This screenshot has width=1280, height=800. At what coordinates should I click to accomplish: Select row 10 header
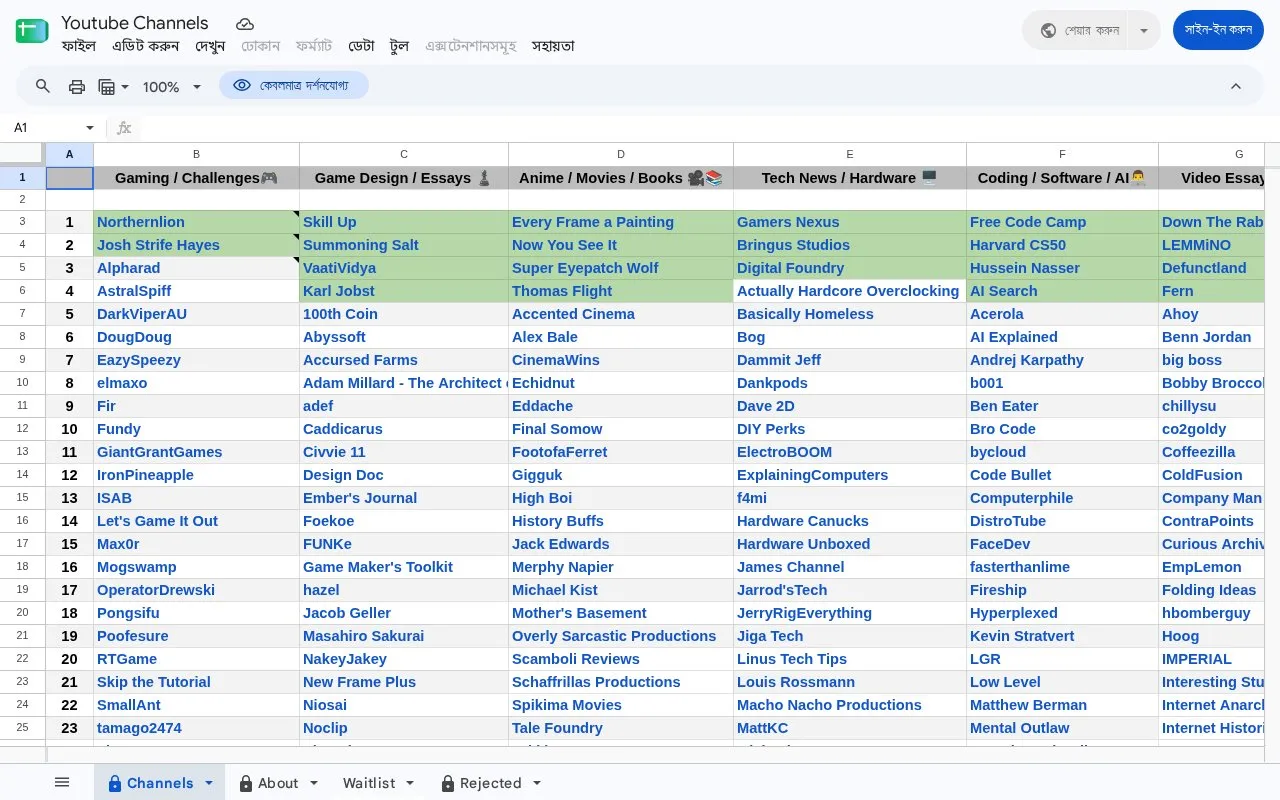pyautogui.click(x=22, y=383)
